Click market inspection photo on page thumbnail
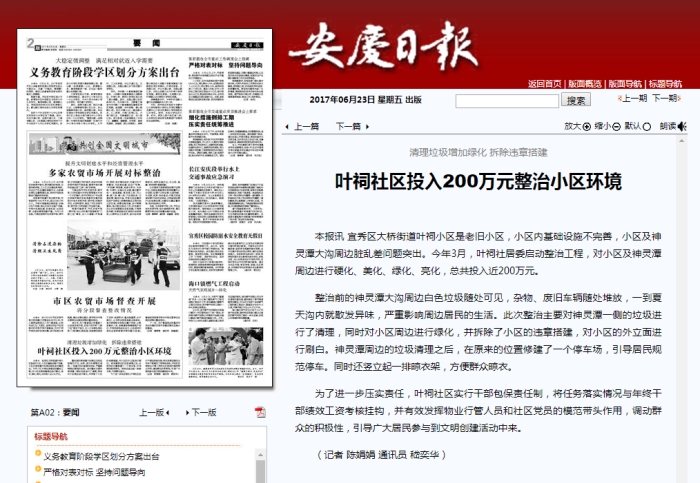700x483 pixels. pos(124,255)
